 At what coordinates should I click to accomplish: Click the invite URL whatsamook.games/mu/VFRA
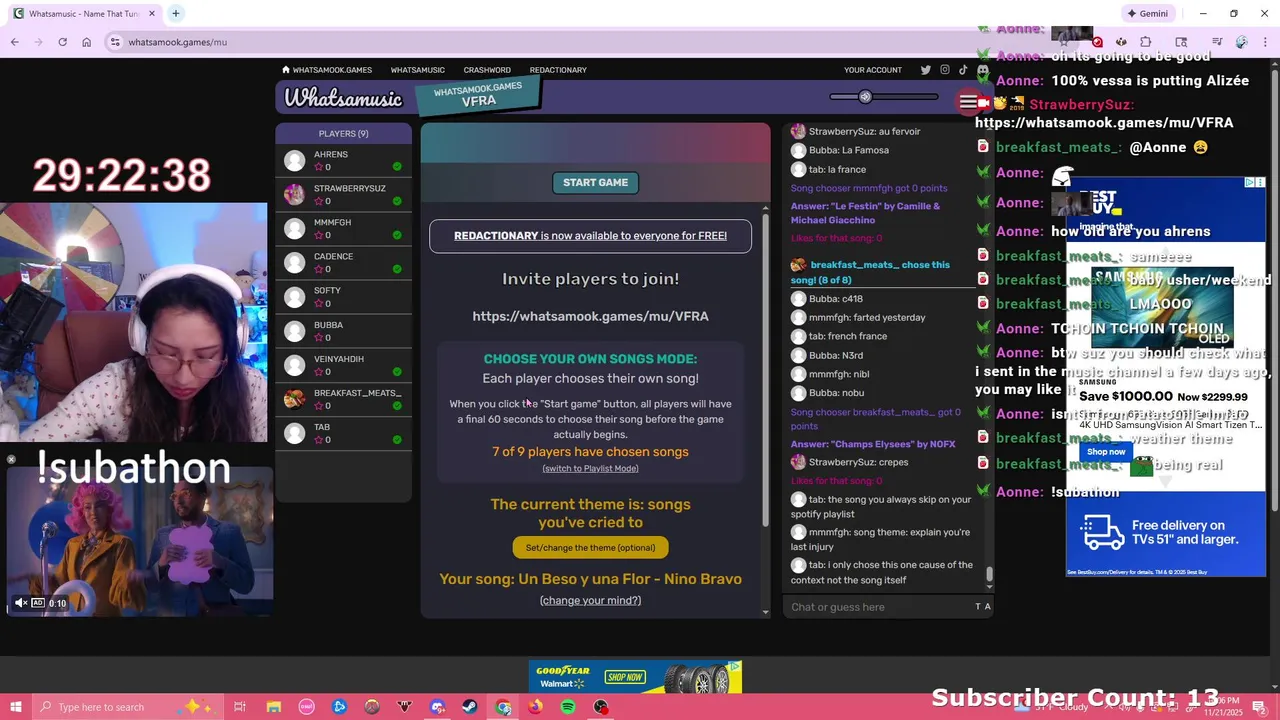(590, 316)
